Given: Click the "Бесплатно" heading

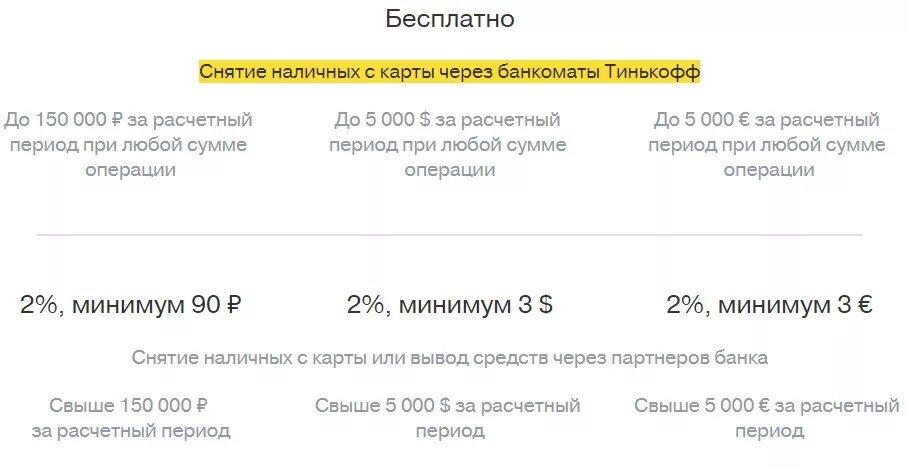Looking at the screenshot, I should point(450,19).
